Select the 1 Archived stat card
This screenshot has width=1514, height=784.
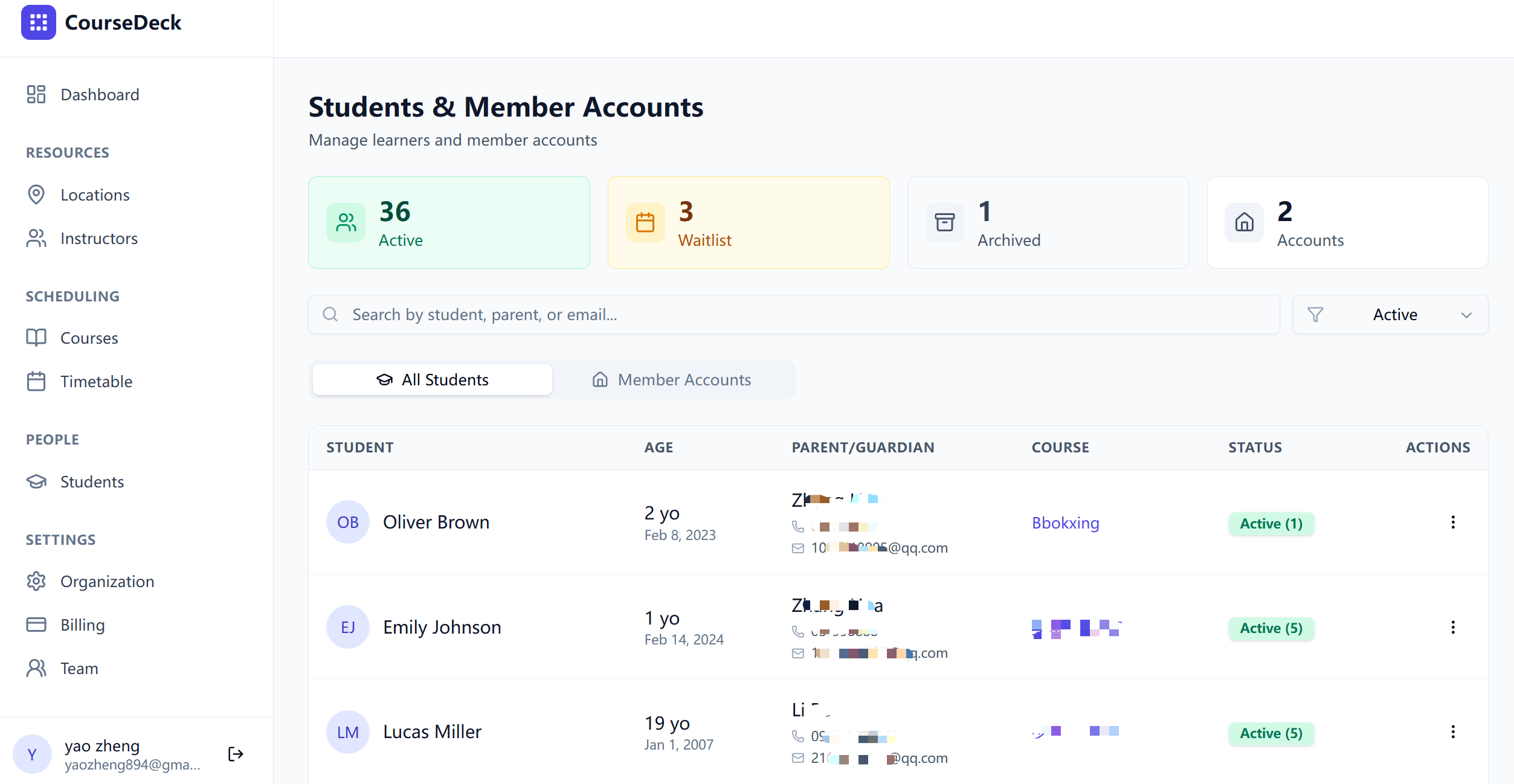point(1048,223)
